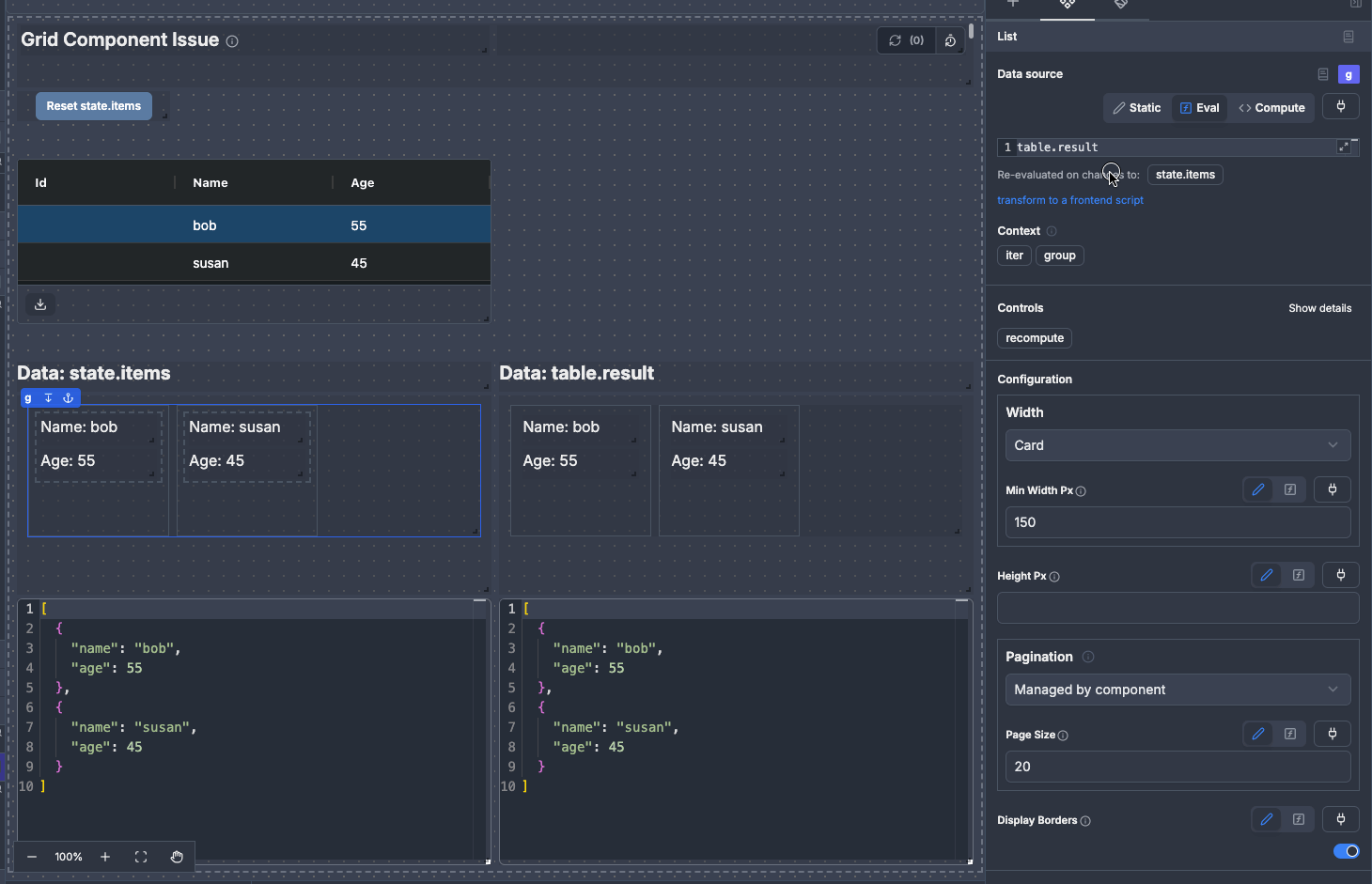Expand the table.result code editor
Screen dimensions: 1372x884
pos(1344,147)
